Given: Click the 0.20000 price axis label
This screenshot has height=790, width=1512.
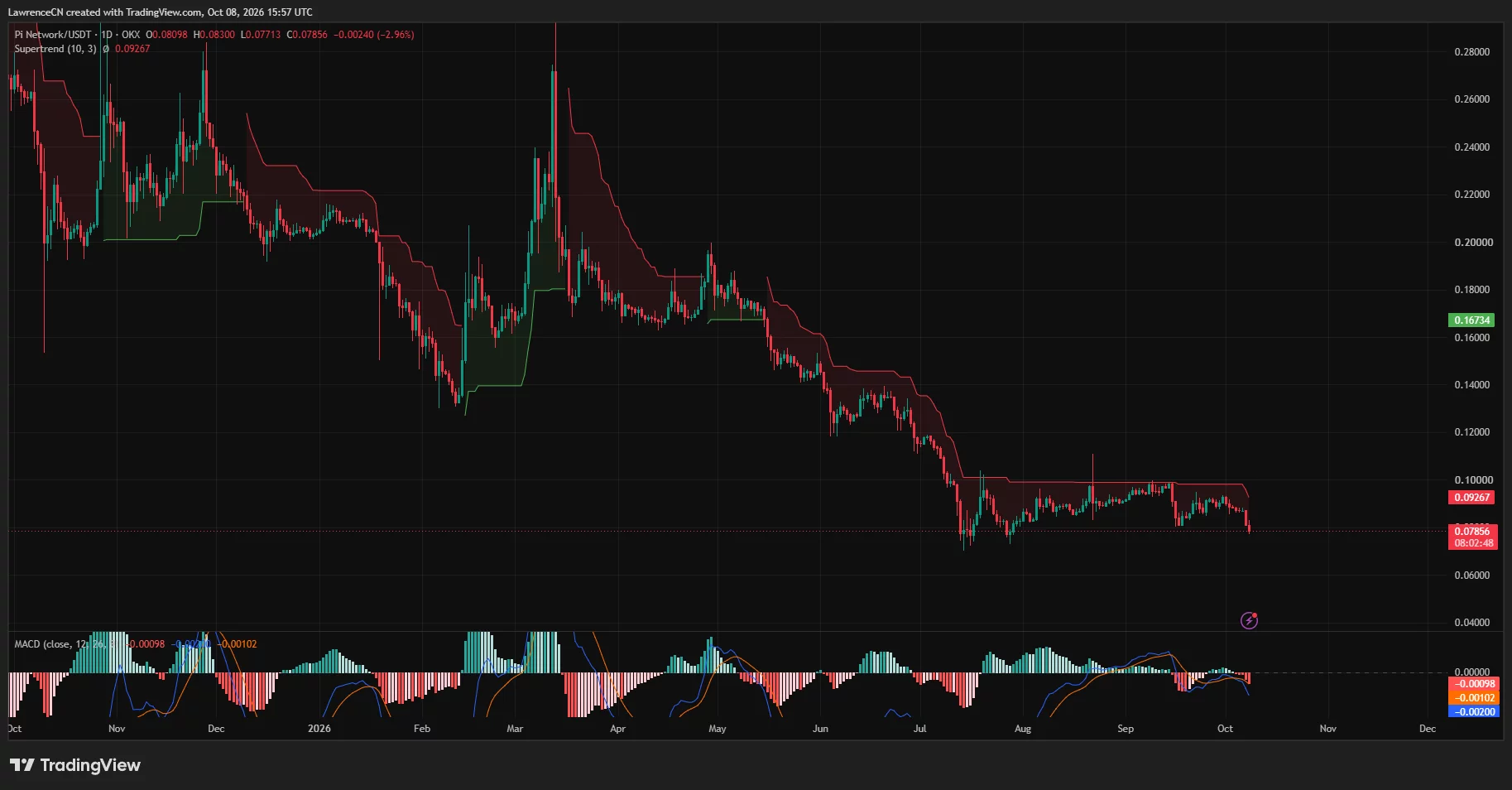Looking at the screenshot, I should click(1472, 243).
